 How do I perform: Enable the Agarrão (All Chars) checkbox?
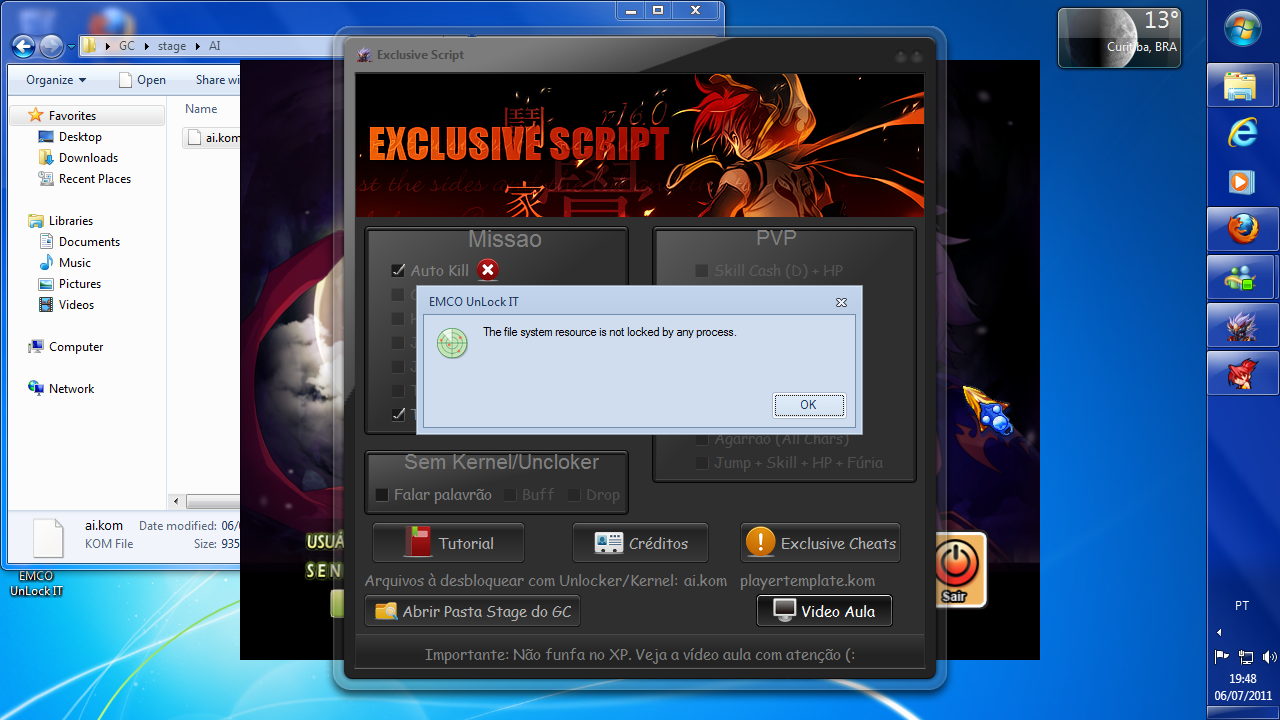point(702,439)
